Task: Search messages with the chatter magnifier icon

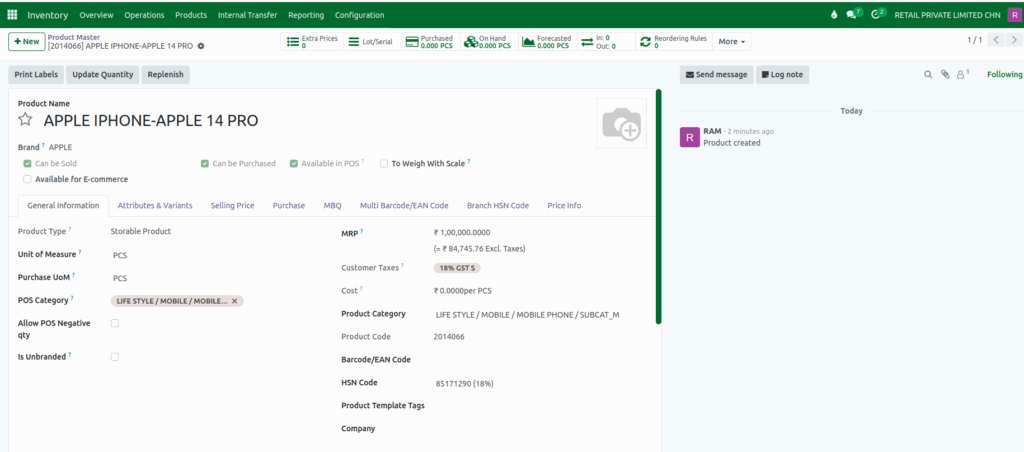Action: pos(927,74)
